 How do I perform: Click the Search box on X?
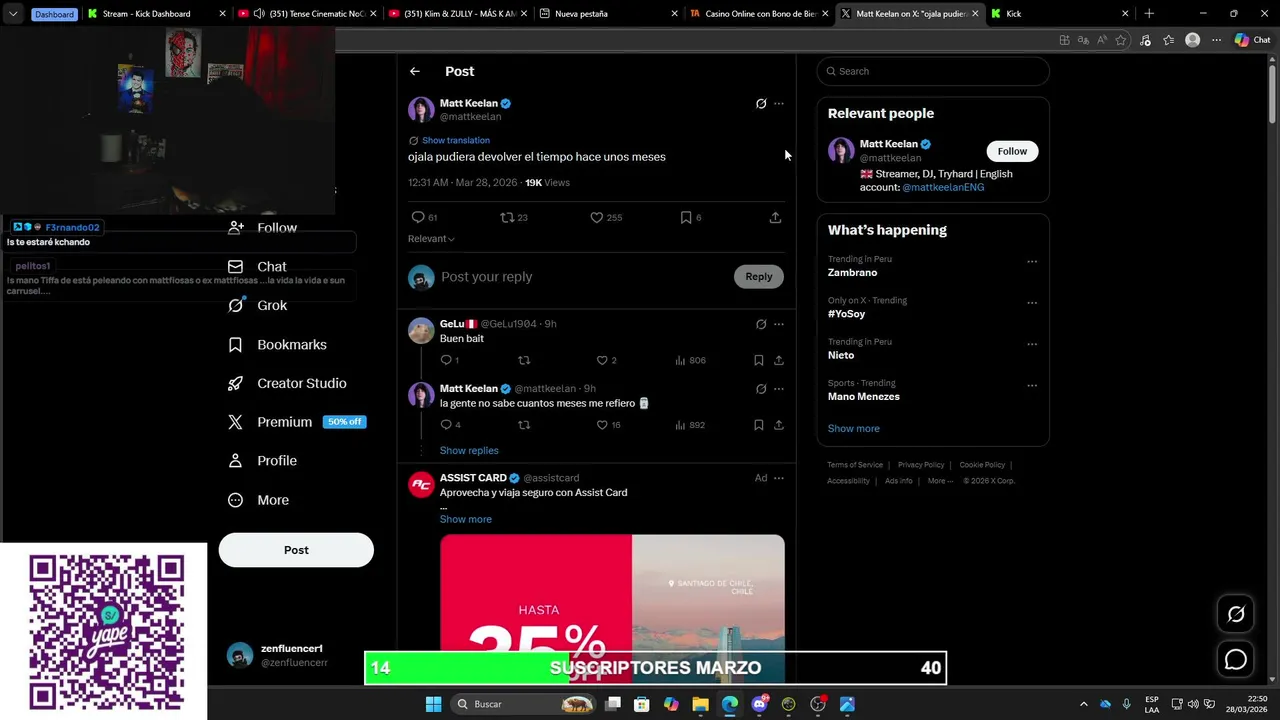tap(933, 71)
